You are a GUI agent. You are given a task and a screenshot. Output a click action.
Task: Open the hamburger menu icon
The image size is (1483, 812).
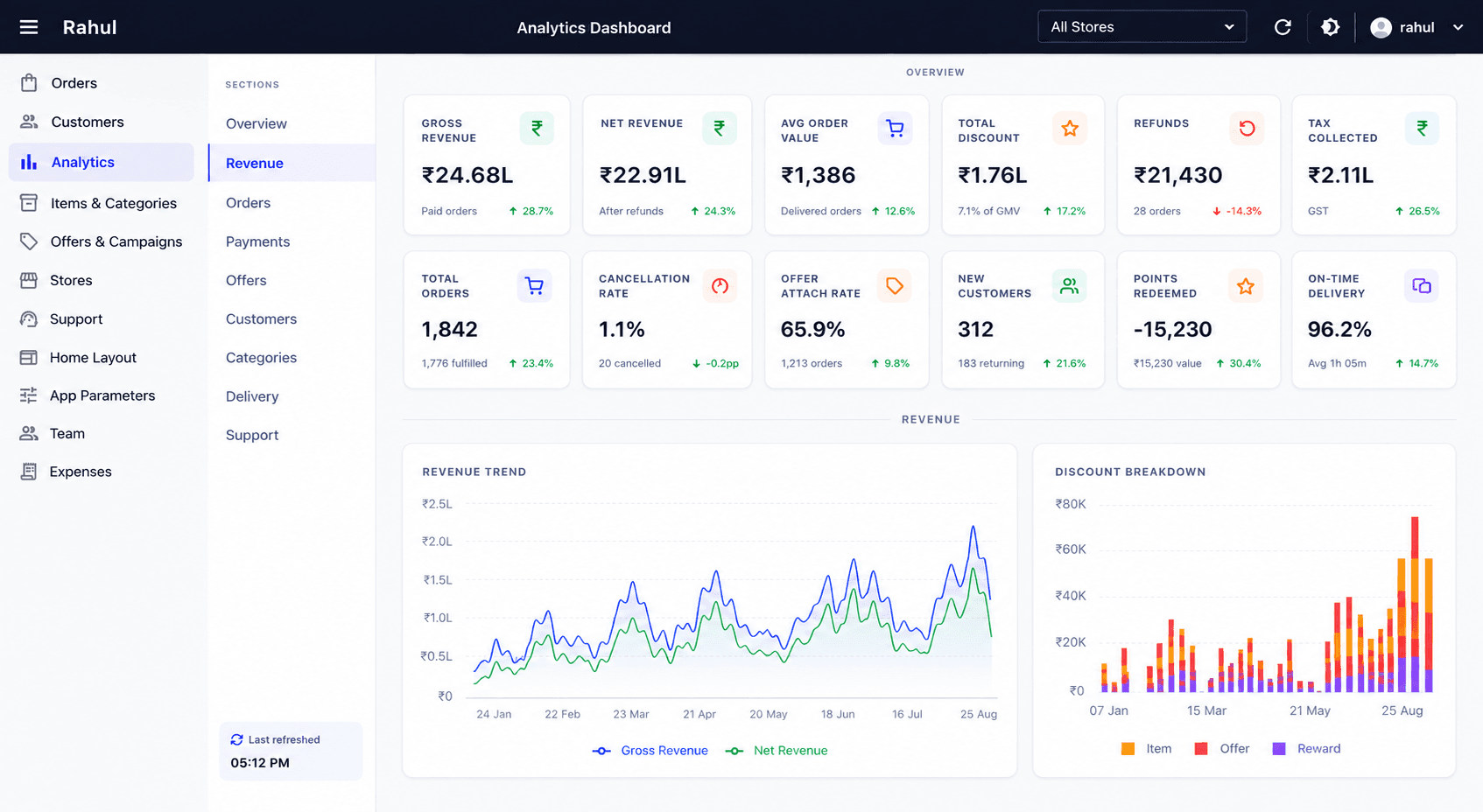[29, 27]
